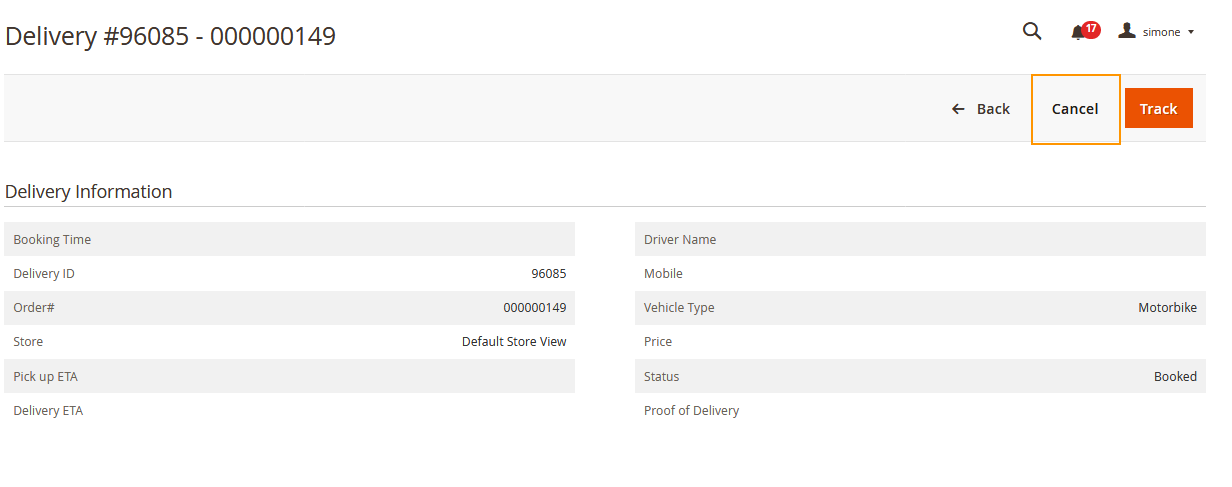Go Back to previous page
Viewport: 1232px width, 487px height.
pyautogui.click(x=981, y=109)
